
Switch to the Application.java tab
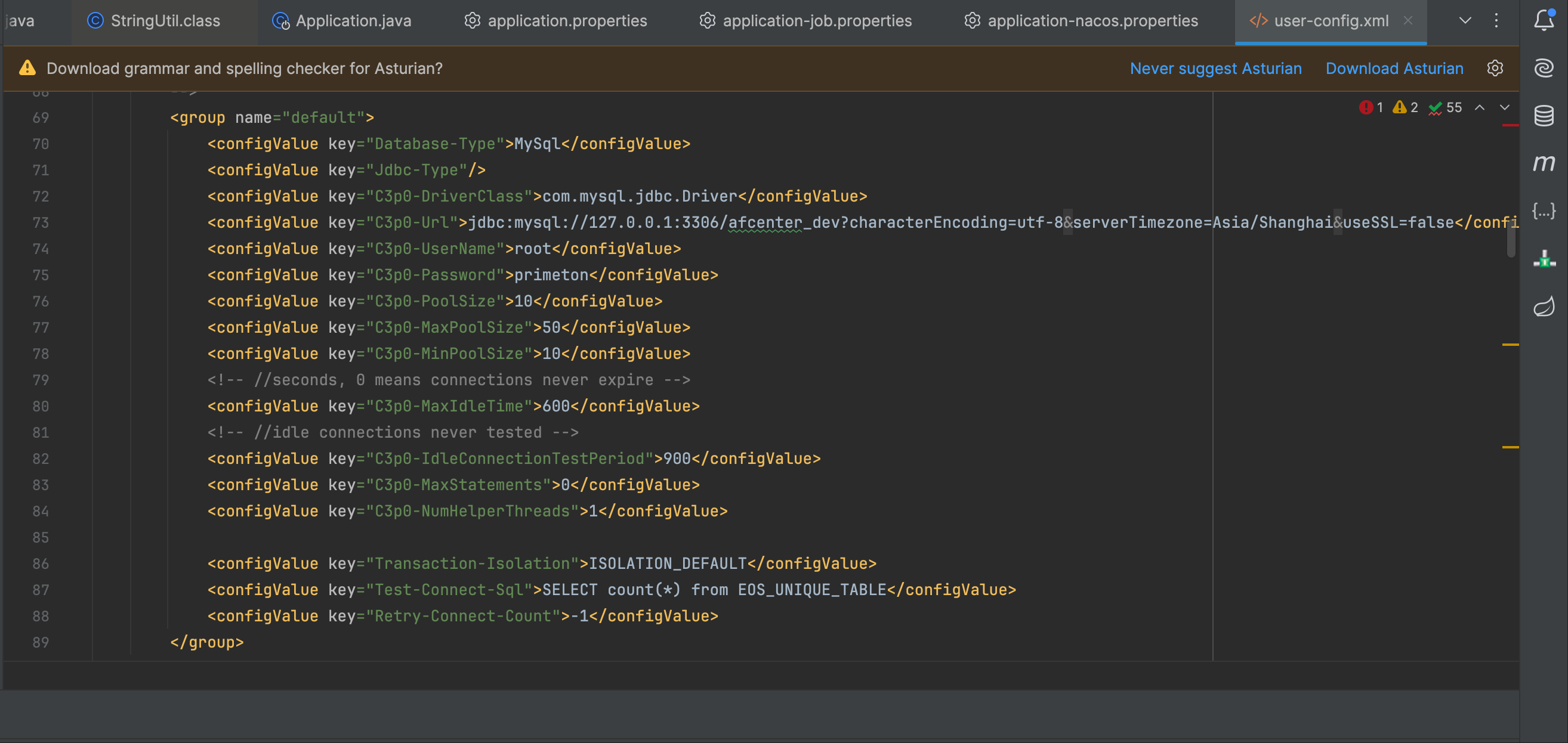point(342,21)
